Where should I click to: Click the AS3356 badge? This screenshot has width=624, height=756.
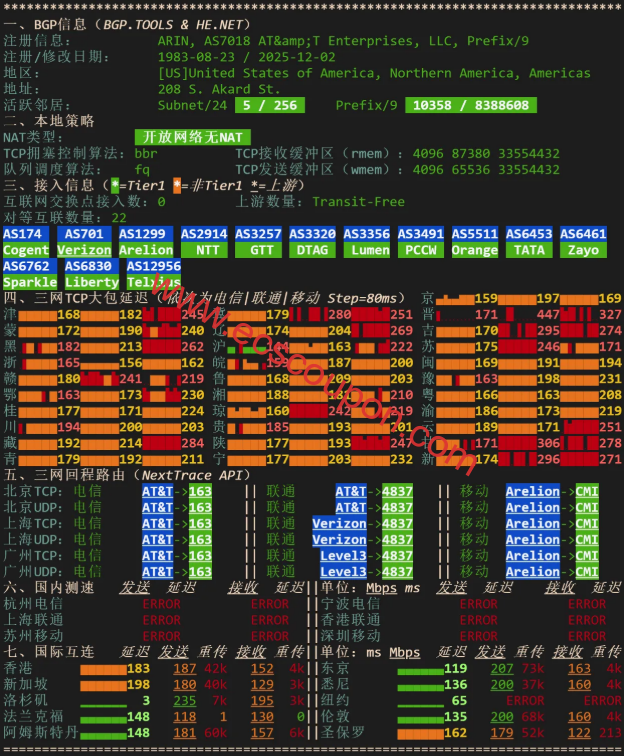[x=366, y=234]
